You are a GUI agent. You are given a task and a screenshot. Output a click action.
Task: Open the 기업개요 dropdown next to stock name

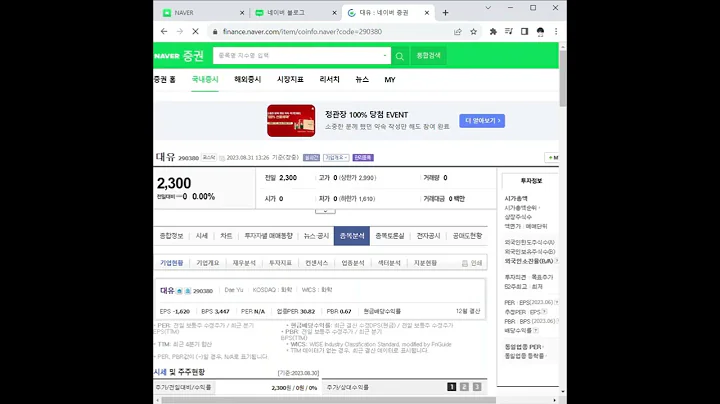tap(336, 157)
